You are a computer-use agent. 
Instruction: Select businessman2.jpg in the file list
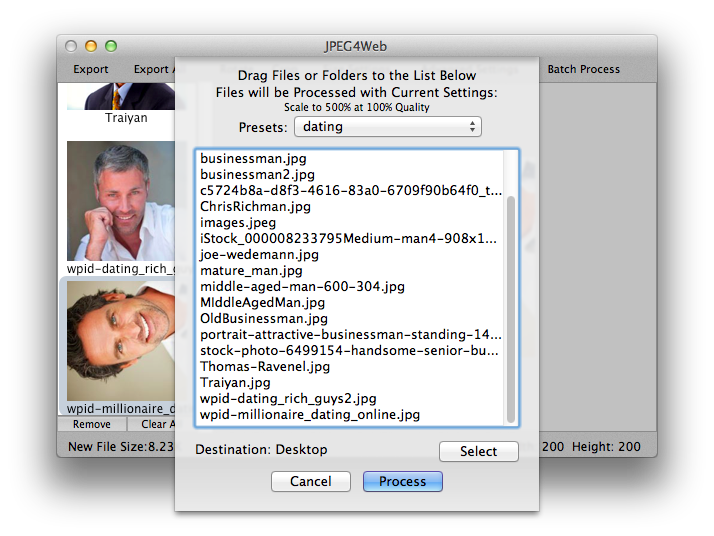pyautogui.click(x=351, y=174)
